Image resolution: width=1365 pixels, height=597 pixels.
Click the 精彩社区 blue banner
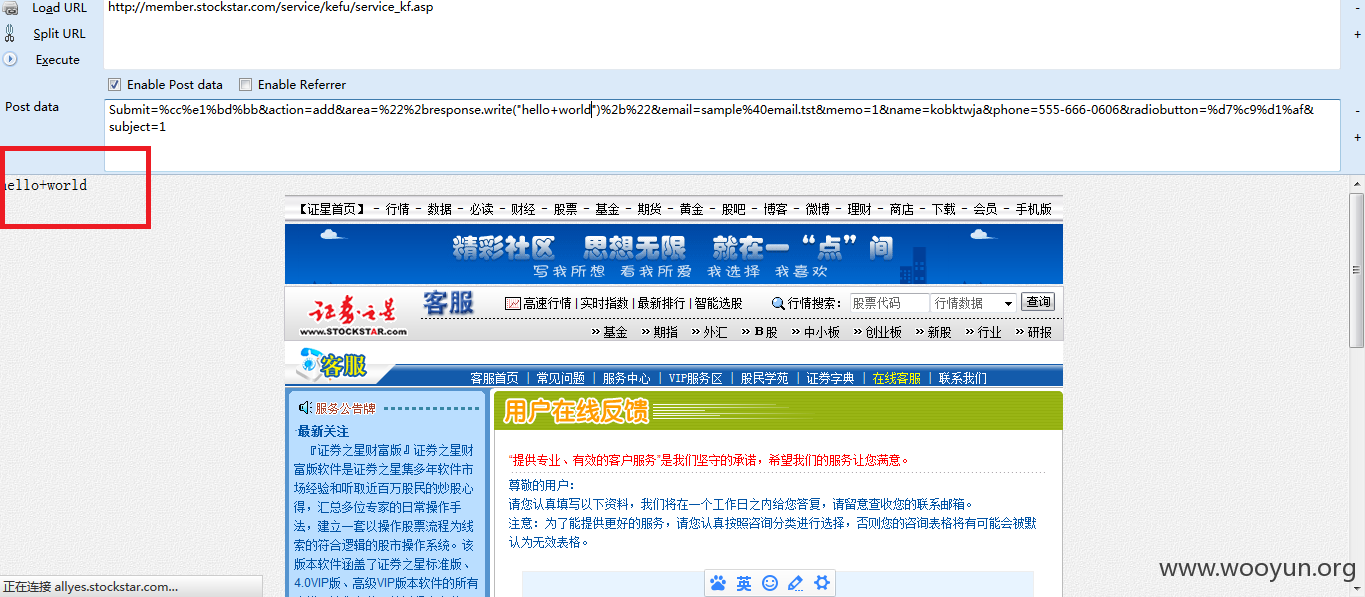(x=673, y=254)
